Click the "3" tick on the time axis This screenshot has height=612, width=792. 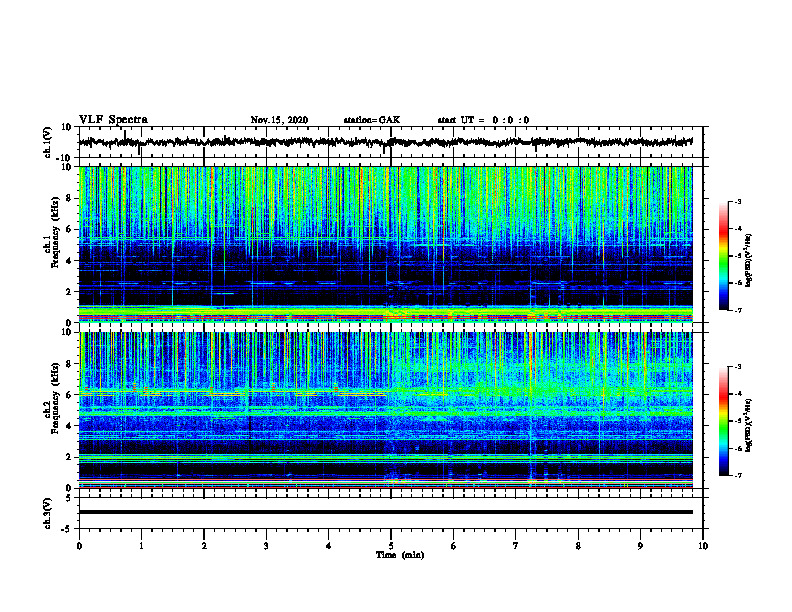(x=266, y=546)
